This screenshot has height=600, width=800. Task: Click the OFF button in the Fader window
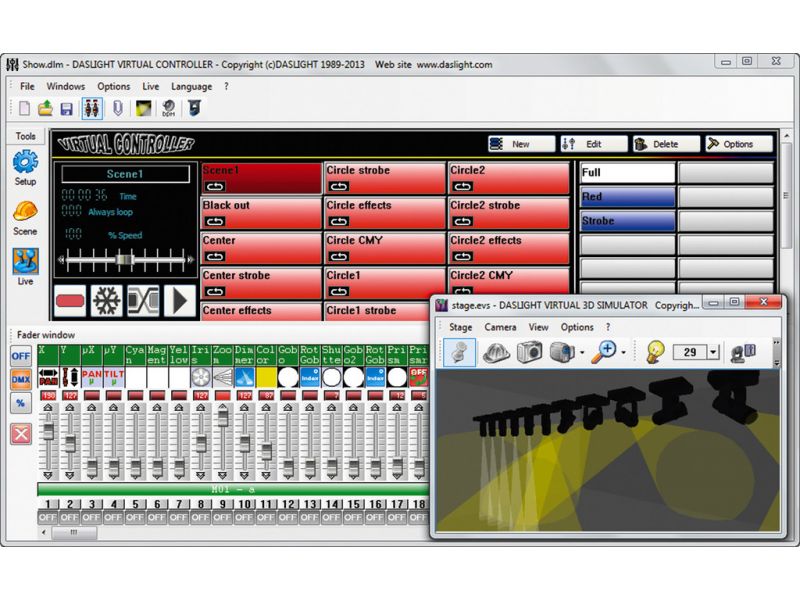[21, 356]
